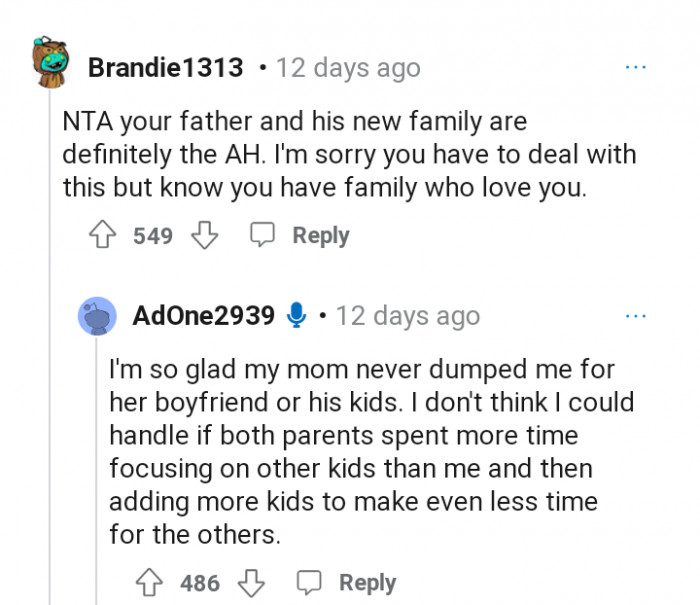Downvote Brandie1313's comment
The height and width of the screenshot is (605, 700).
pyautogui.click(x=204, y=236)
